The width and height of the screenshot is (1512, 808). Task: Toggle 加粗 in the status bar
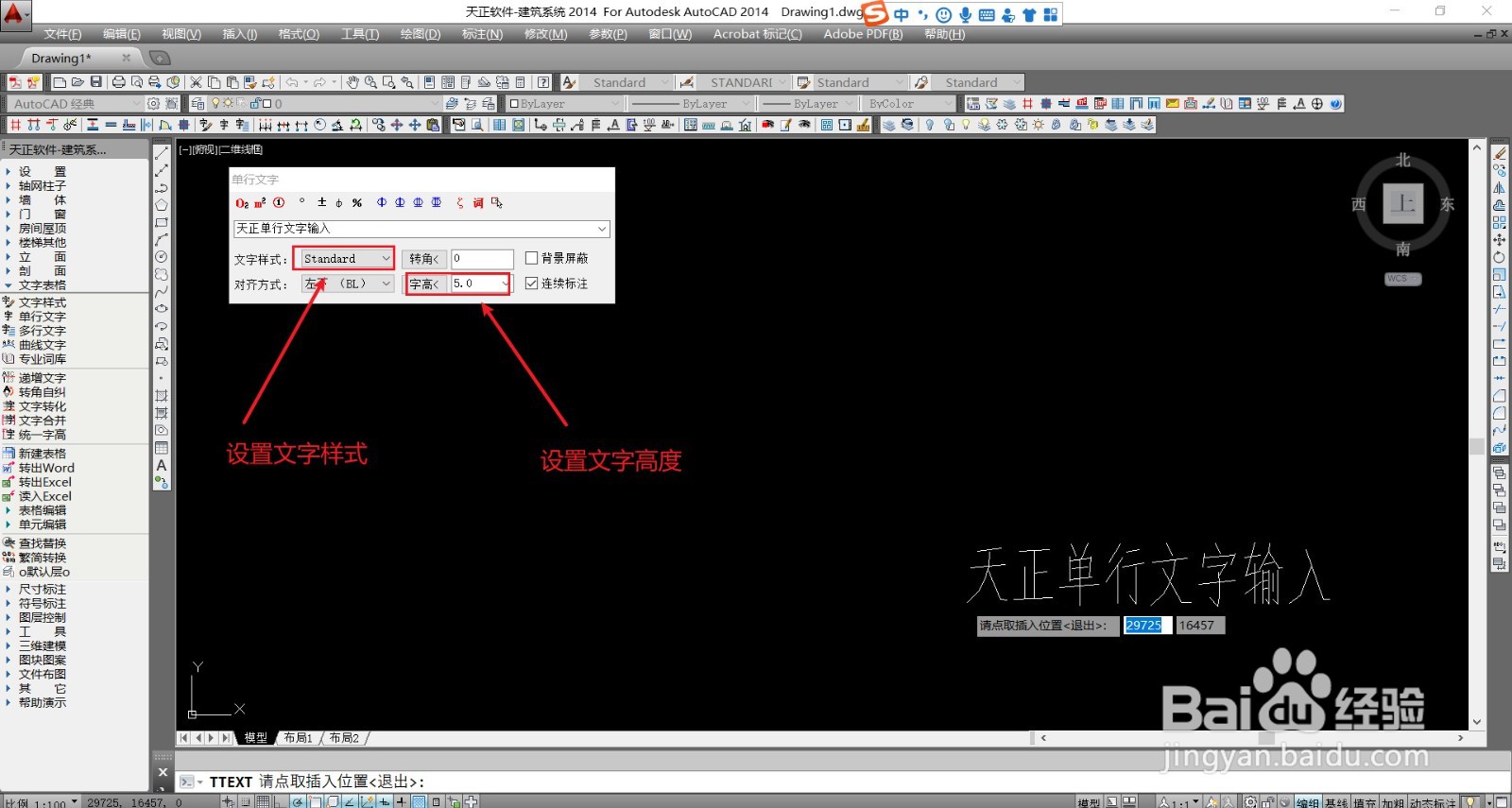point(1394,801)
